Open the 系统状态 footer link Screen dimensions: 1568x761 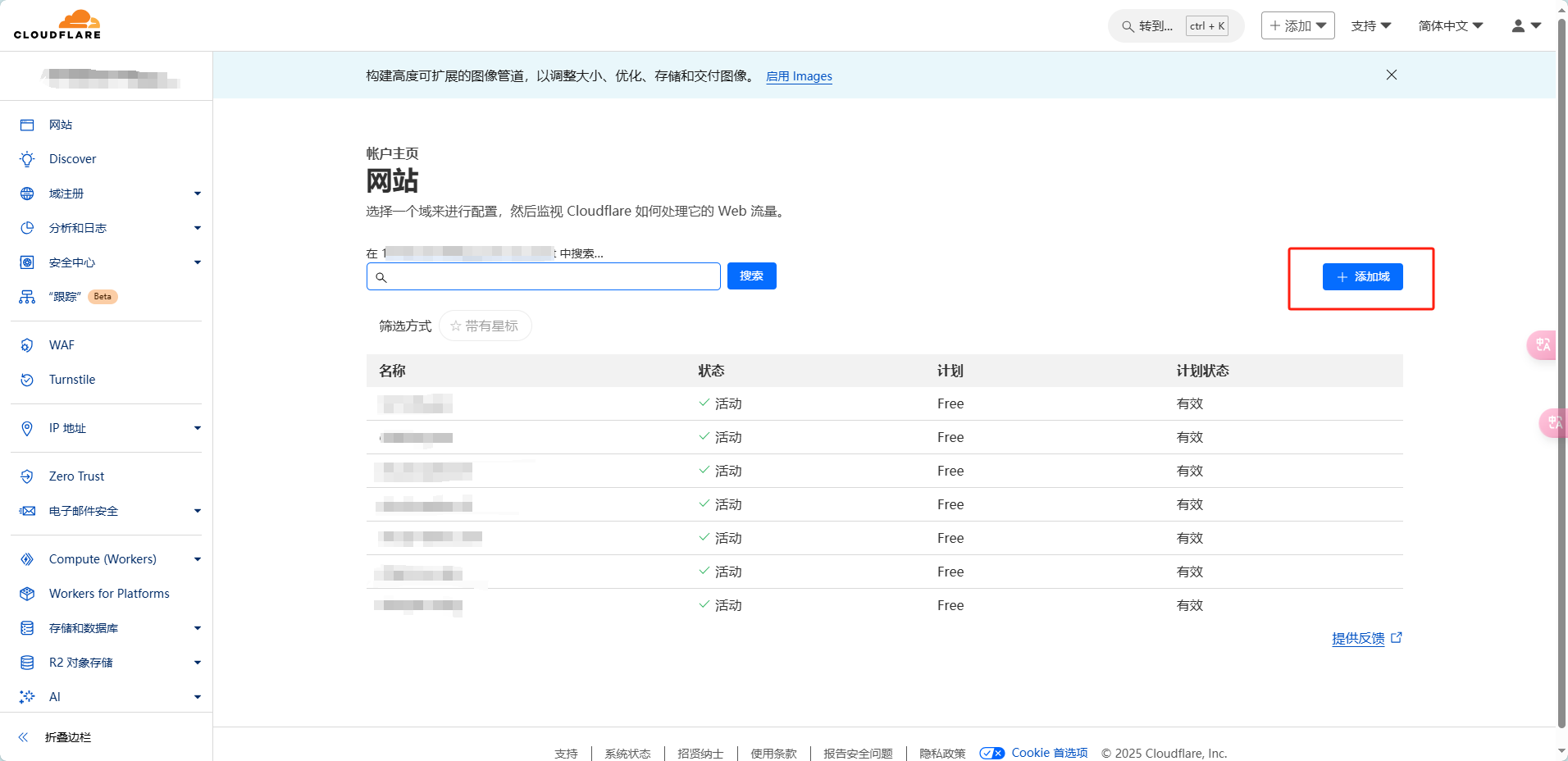627,754
